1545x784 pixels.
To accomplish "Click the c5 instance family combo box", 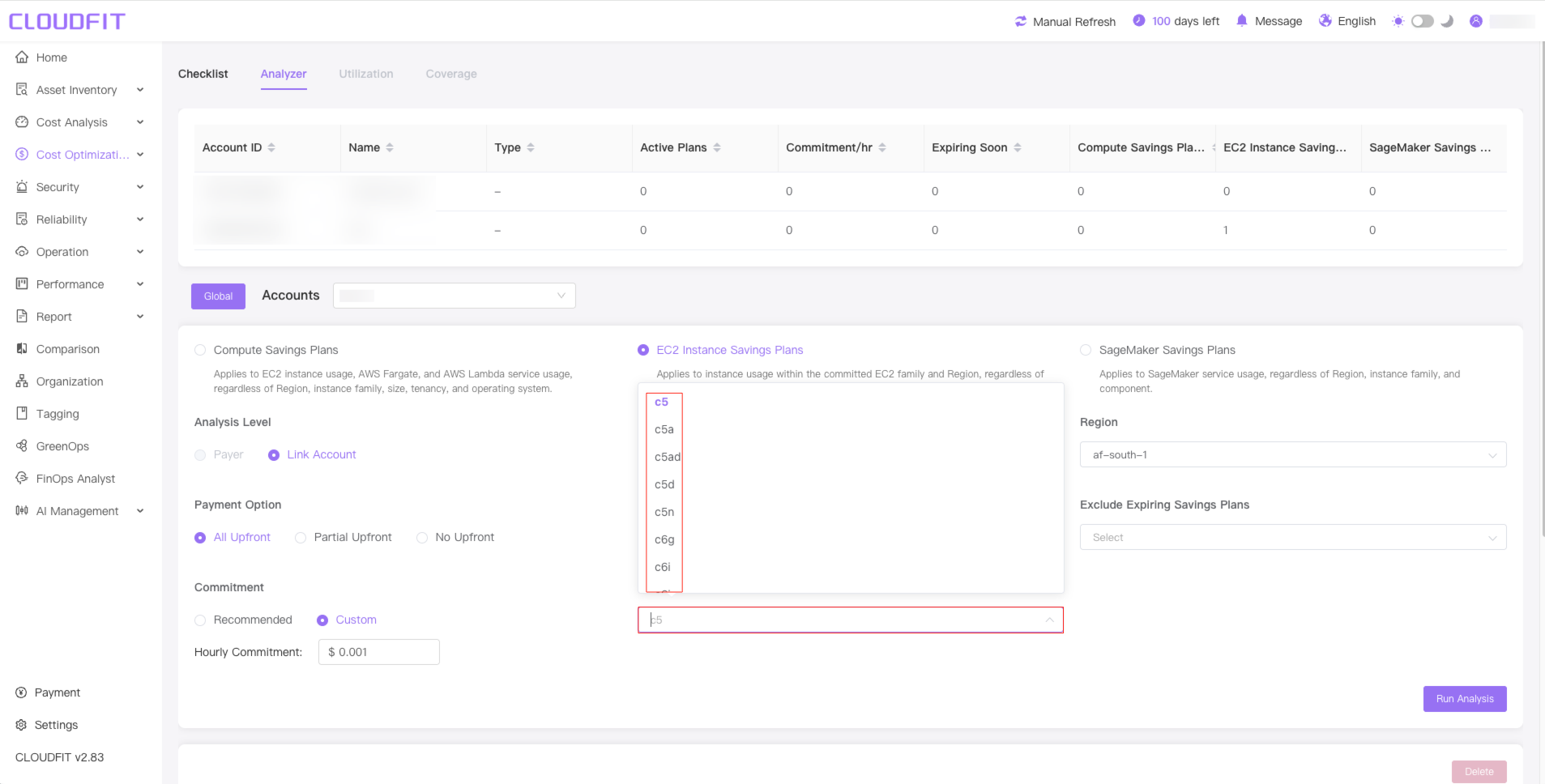I will (850, 620).
